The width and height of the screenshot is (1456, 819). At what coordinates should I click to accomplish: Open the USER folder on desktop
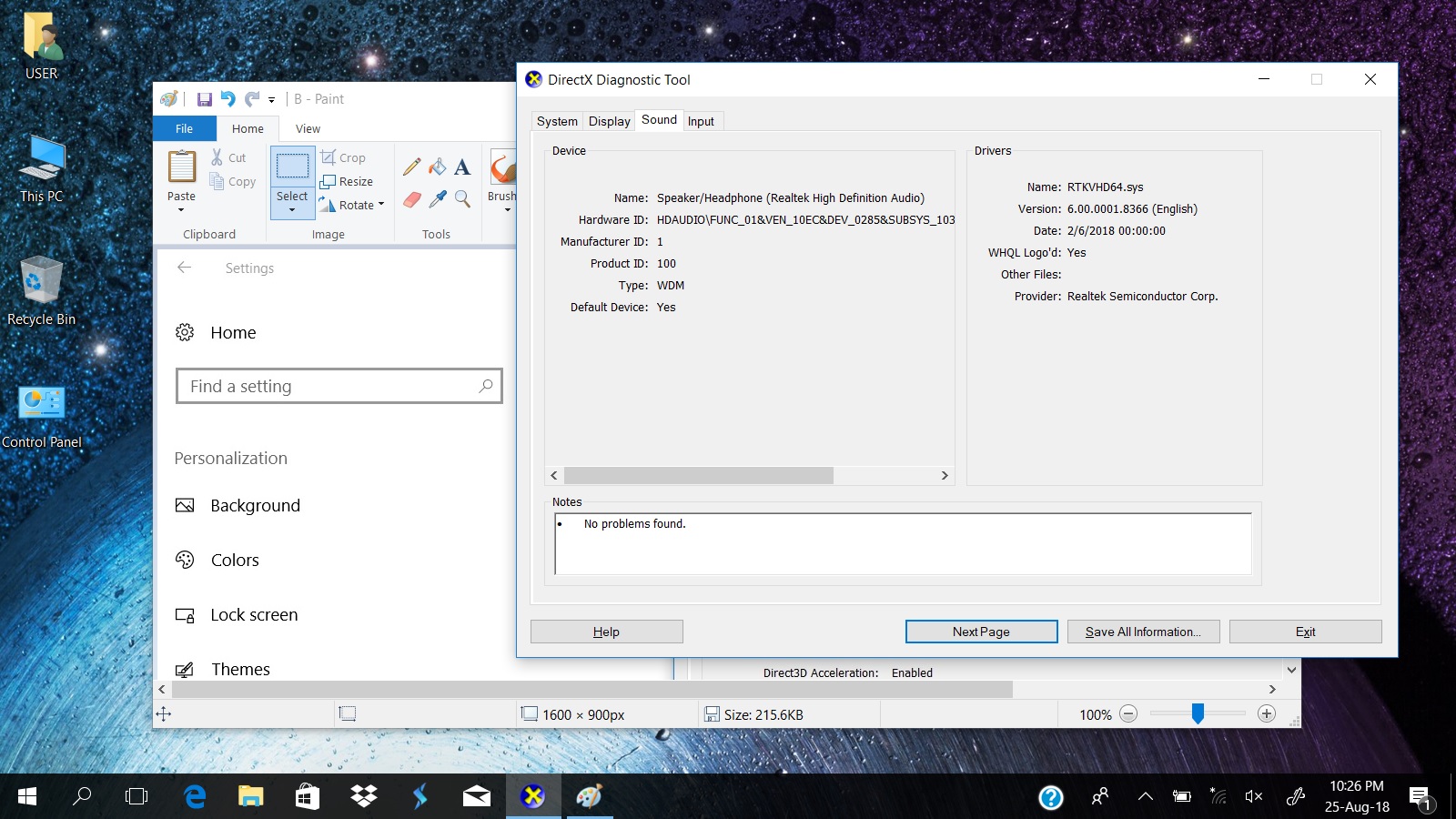[41, 47]
